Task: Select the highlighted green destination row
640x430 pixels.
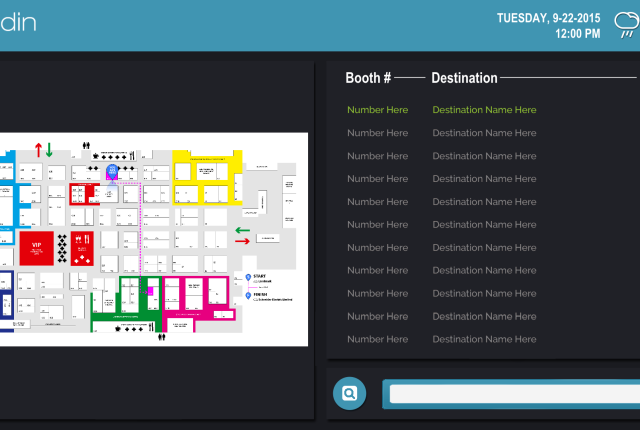Action: [x=441, y=110]
